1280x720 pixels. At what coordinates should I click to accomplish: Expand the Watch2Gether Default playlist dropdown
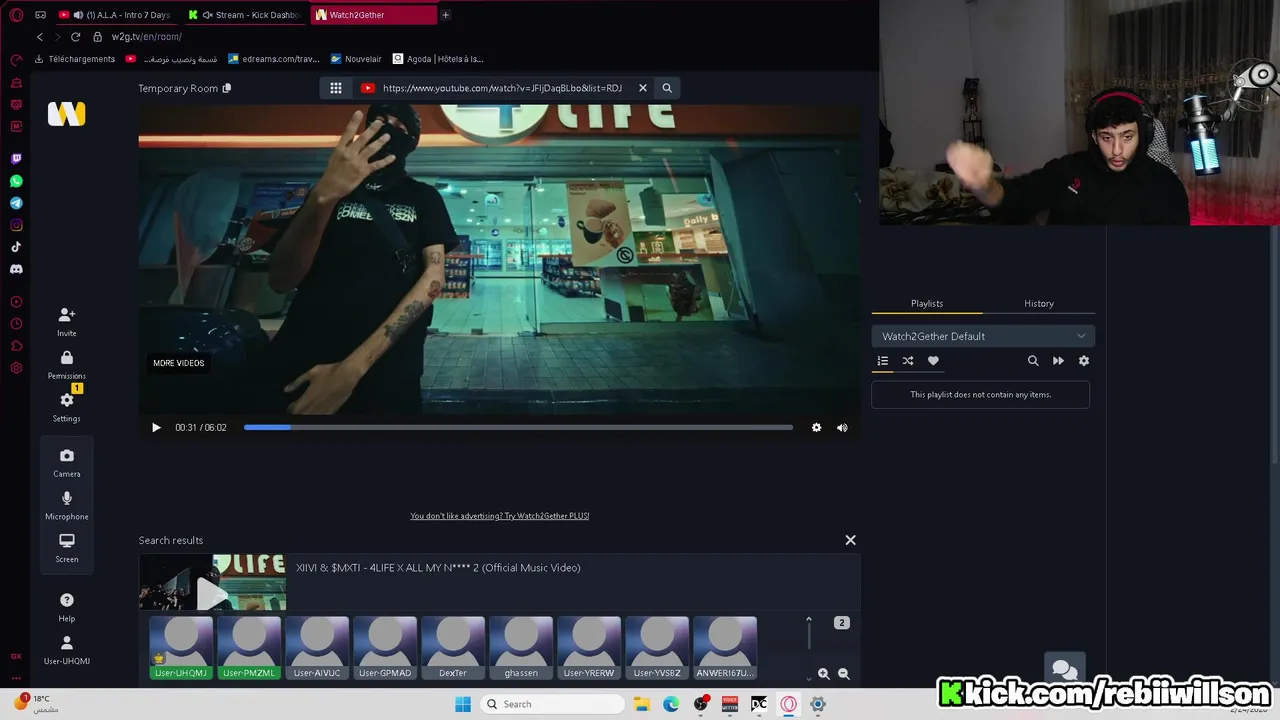point(983,336)
